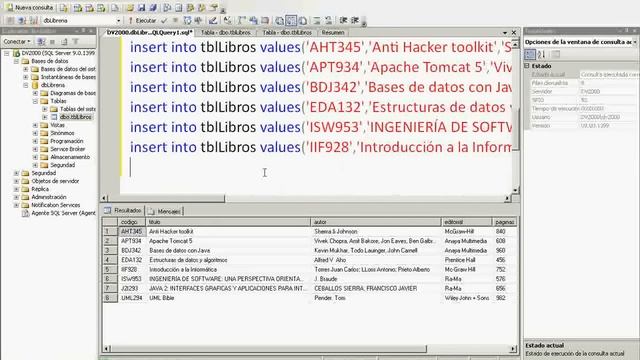Collapse the Bases de datos folder
Image resolution: width=640 pixels, height=360 pixels.
click(x=16, y=61)
